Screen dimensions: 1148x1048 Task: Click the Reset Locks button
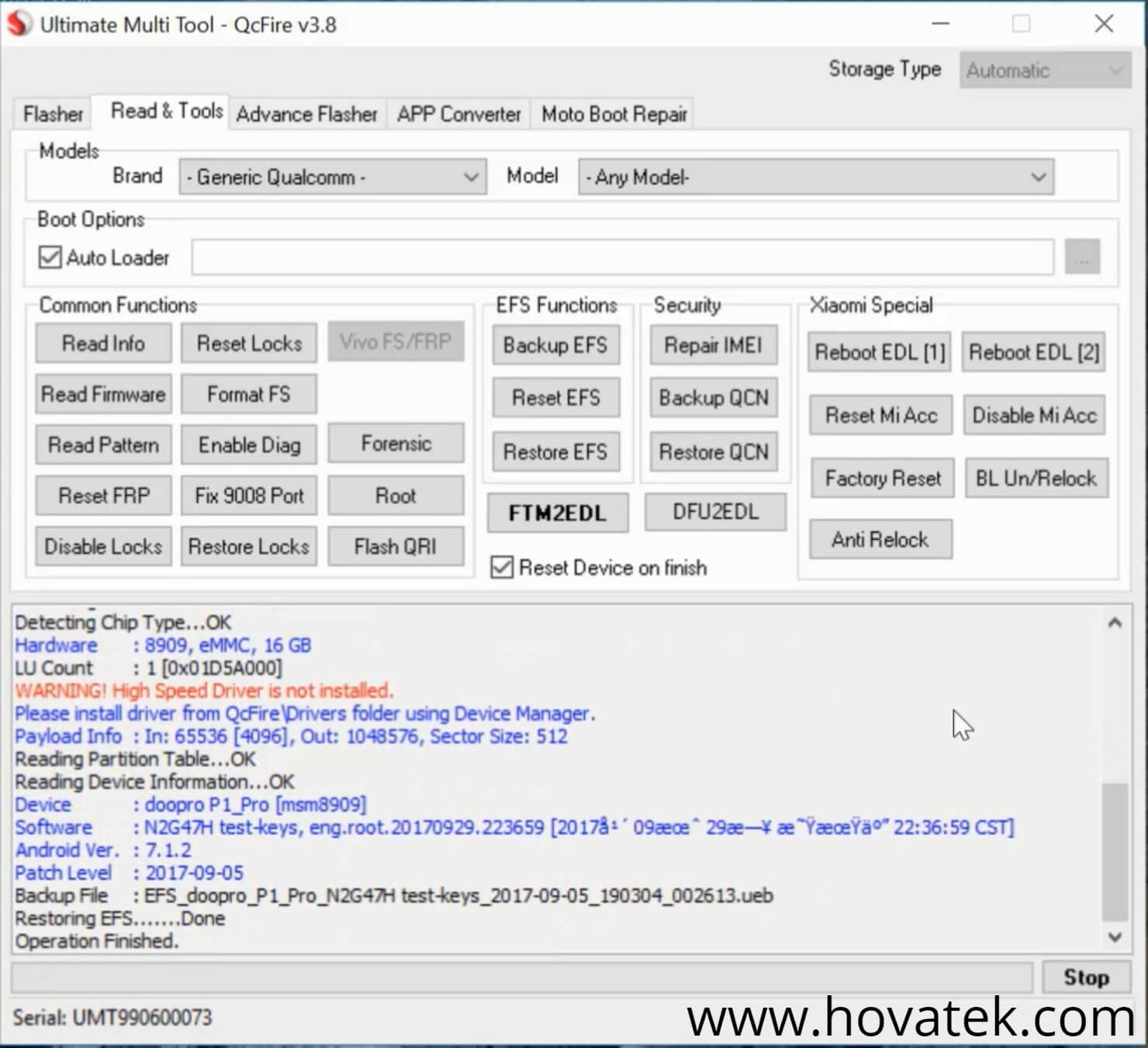point(249,343)
